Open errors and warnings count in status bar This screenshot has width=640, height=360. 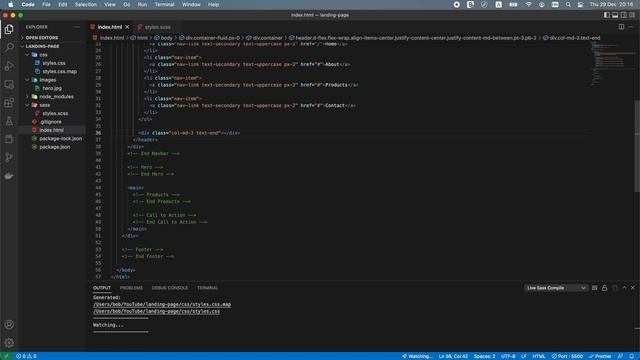(27, 356)
